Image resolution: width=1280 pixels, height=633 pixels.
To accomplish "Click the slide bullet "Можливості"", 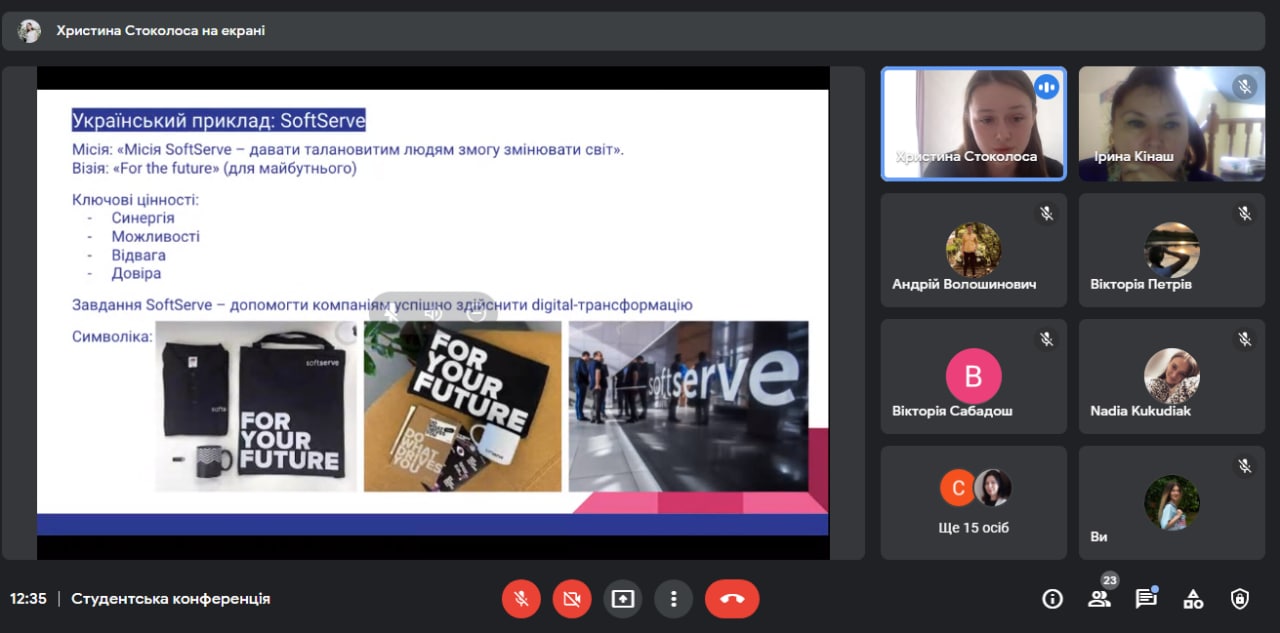I will (x=156, y=236).
